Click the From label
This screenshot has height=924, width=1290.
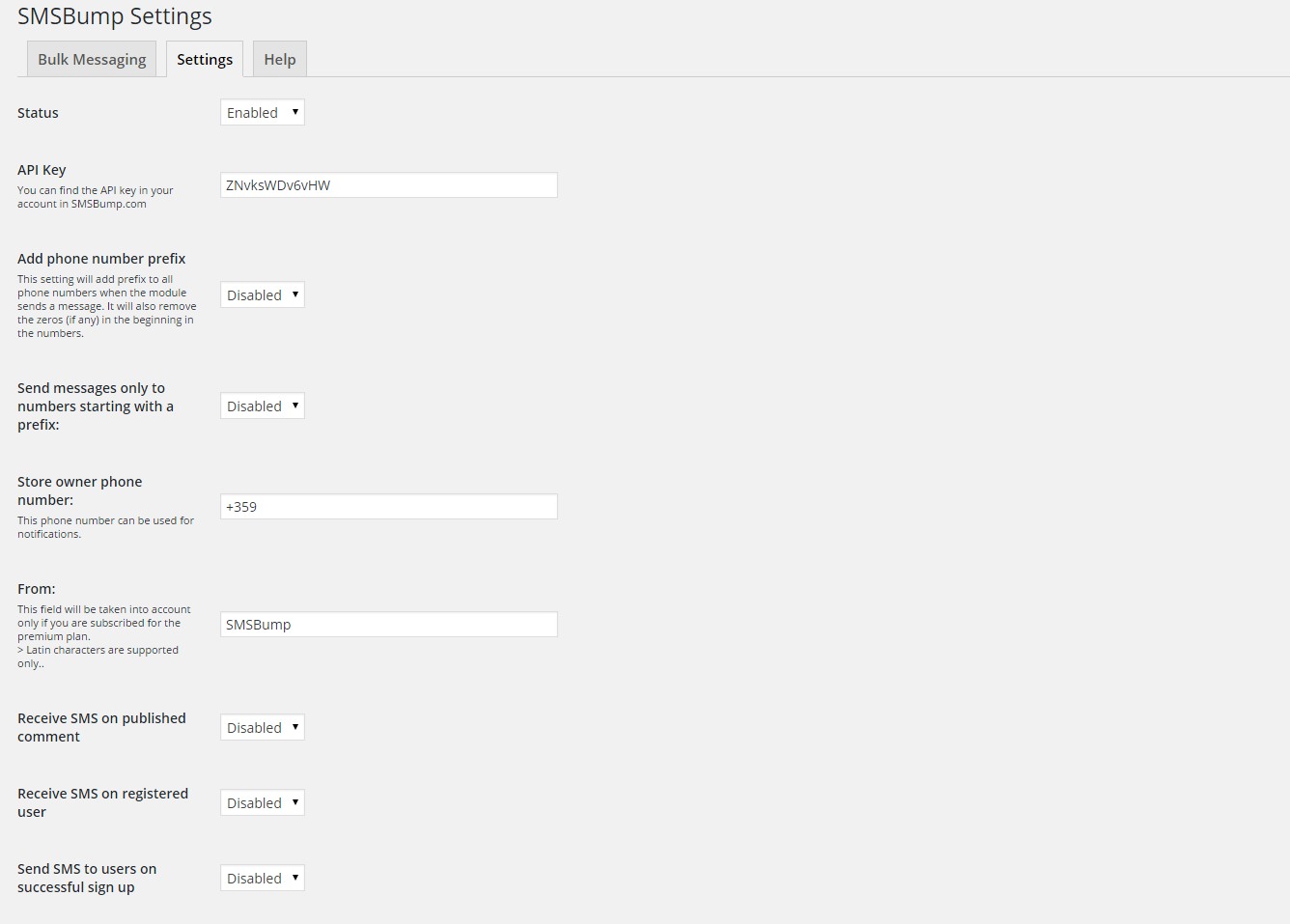click(37, 589)
